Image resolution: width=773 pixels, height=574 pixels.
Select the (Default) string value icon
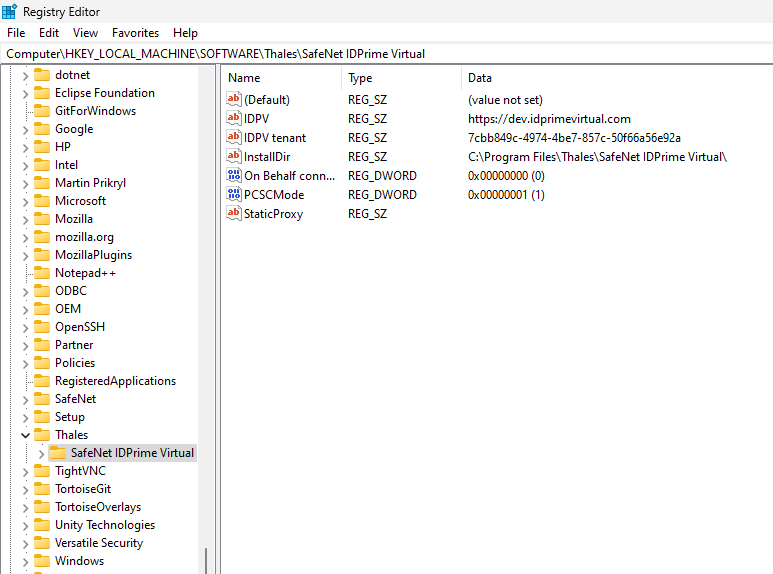coord(234,100)
